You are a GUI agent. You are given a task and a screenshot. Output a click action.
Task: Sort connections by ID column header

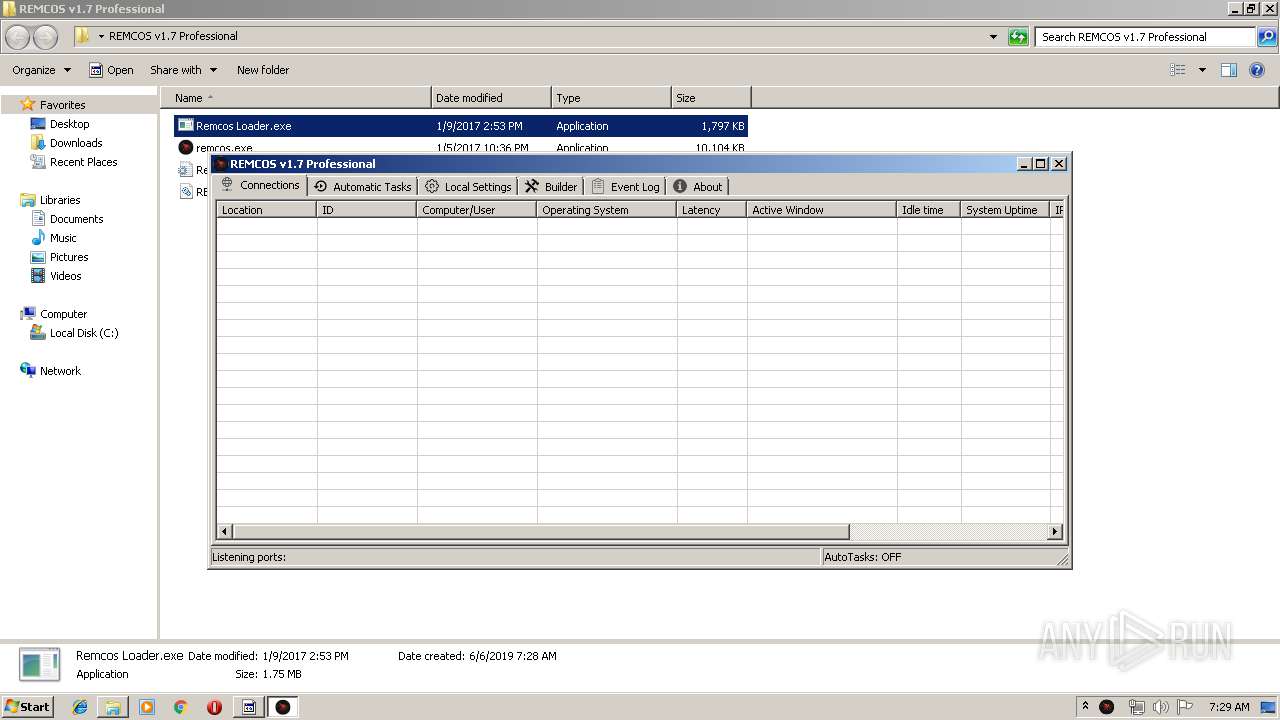[x=367, y=210]
